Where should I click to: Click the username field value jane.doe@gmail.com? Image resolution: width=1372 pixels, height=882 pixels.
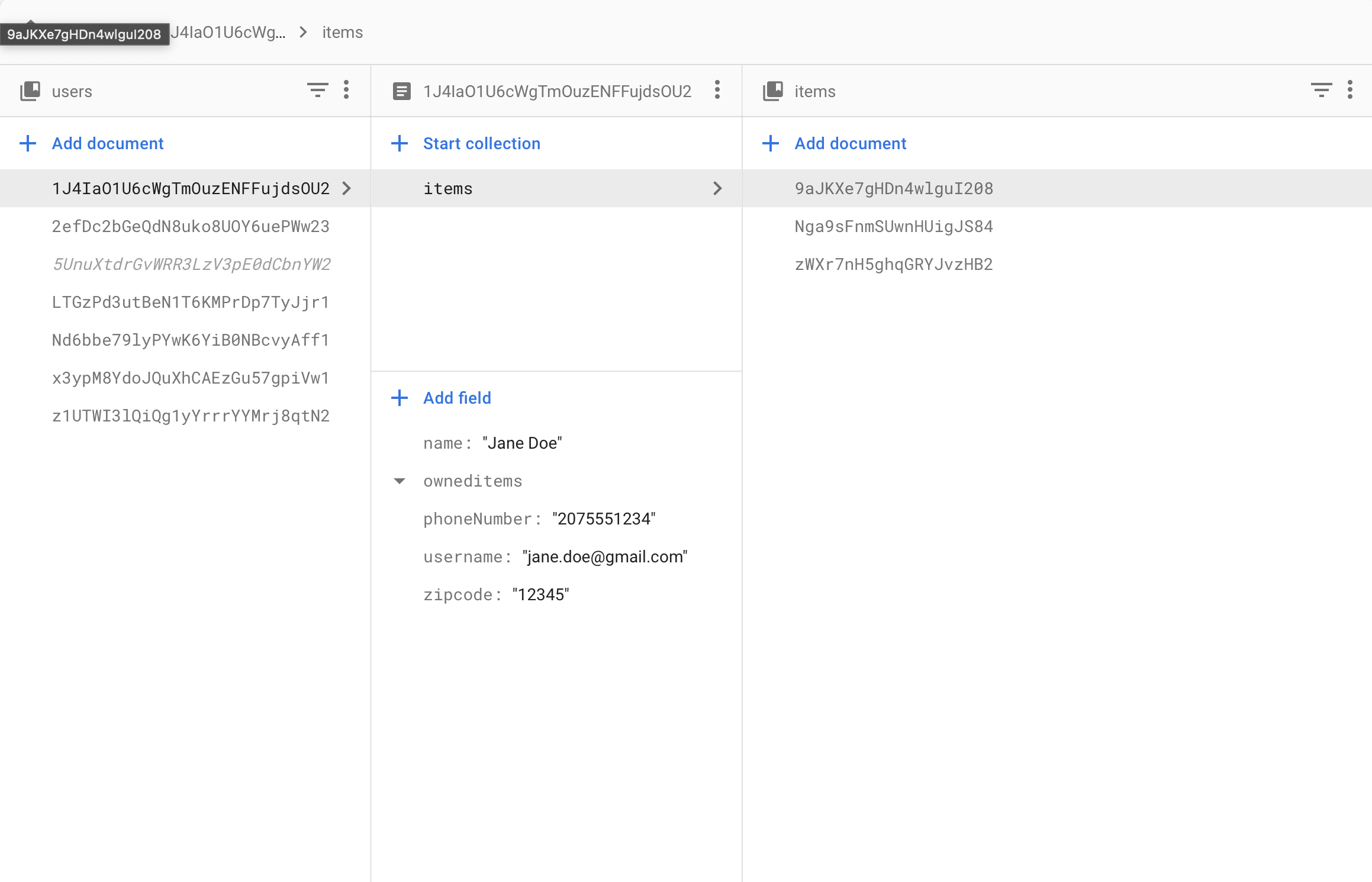click(x=604, y=556)
